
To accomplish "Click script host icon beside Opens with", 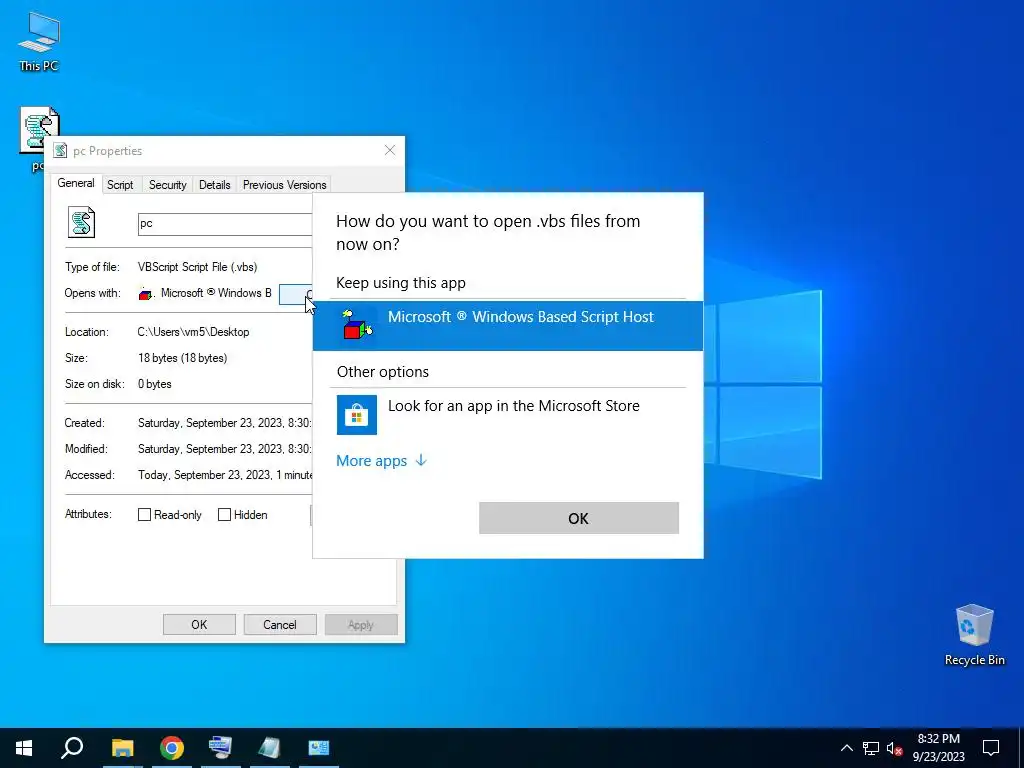I will coord(146,294).
